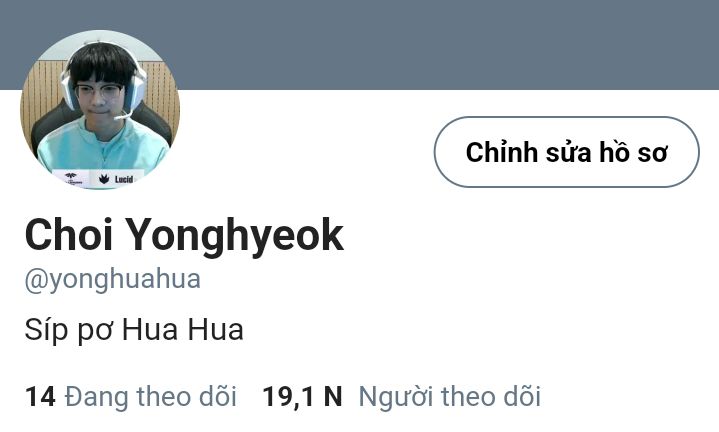Click the words Hua Hua in bio
719x432 pixels.
(x=183, y=330)
